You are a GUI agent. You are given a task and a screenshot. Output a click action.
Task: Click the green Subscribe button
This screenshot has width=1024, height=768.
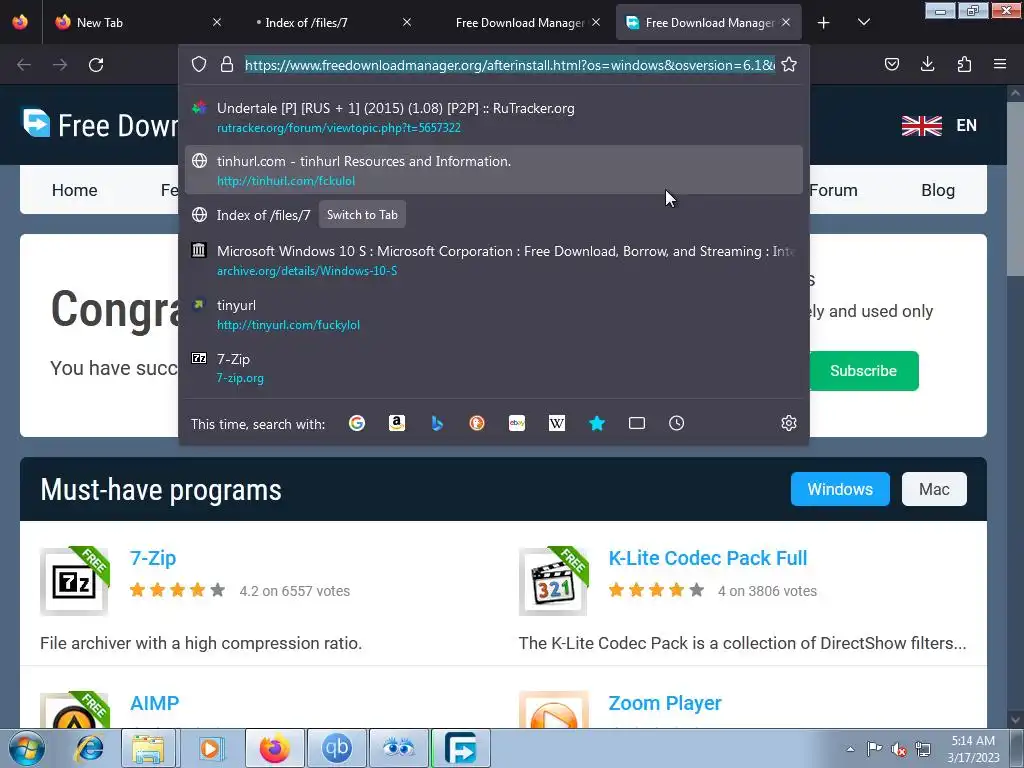(863, 371)
